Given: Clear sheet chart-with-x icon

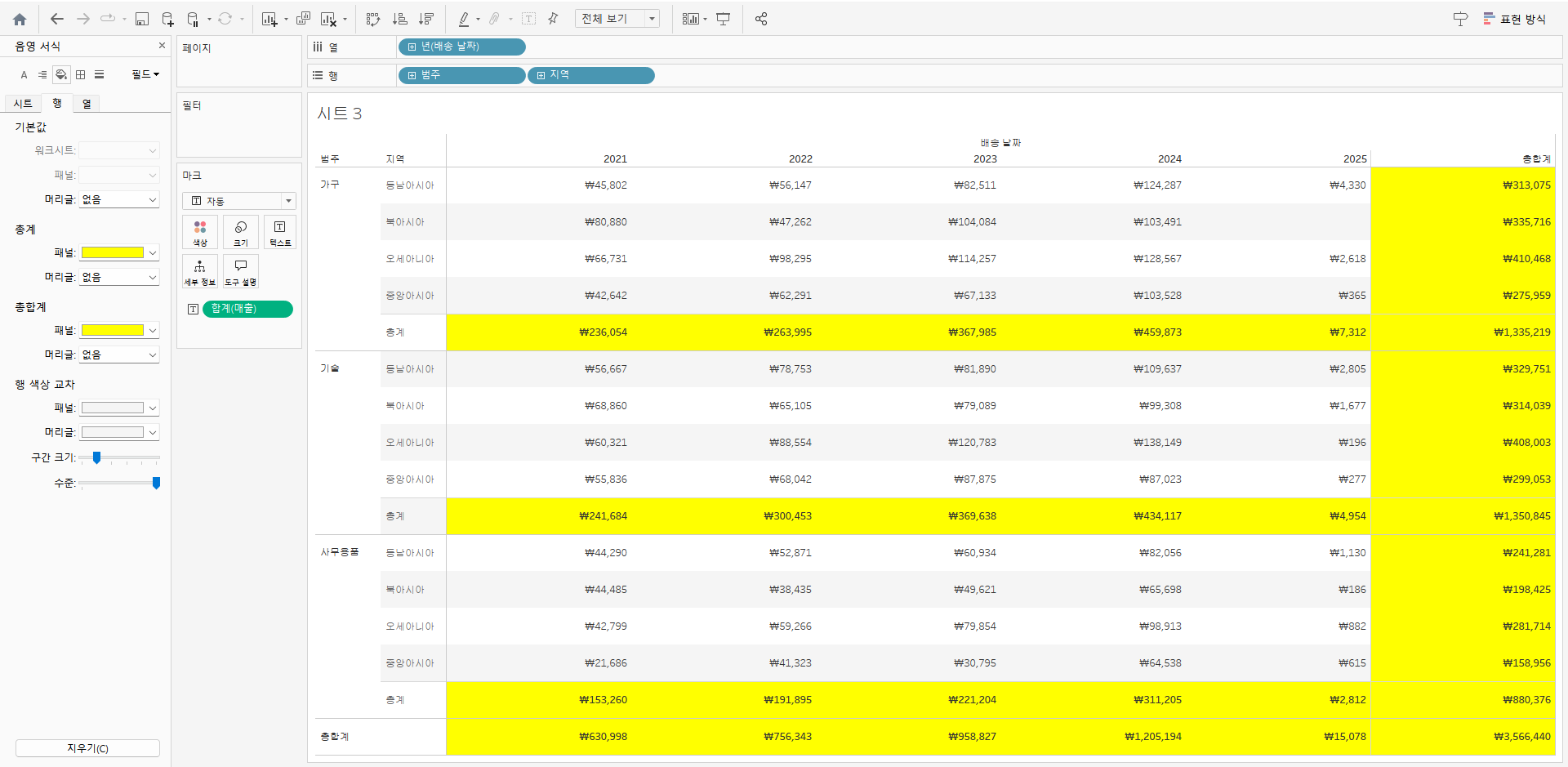Looking at the screenshot, I should point(328,19).
